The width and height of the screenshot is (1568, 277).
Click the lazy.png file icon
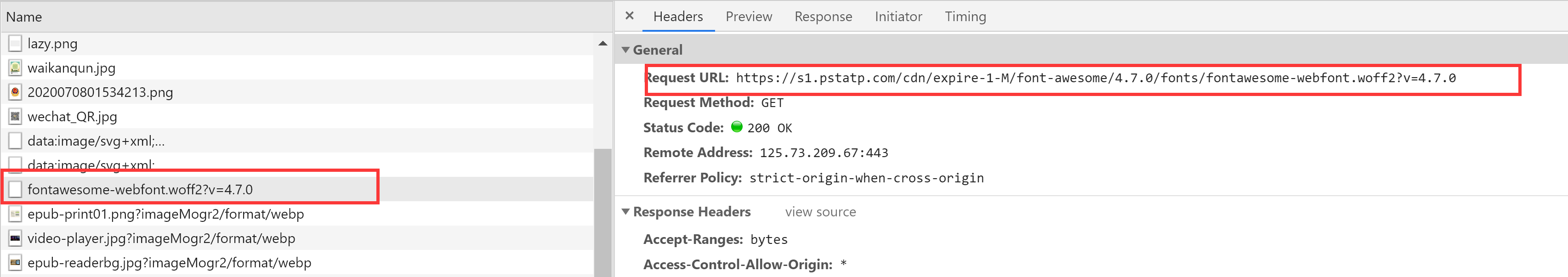pos(15,43)
